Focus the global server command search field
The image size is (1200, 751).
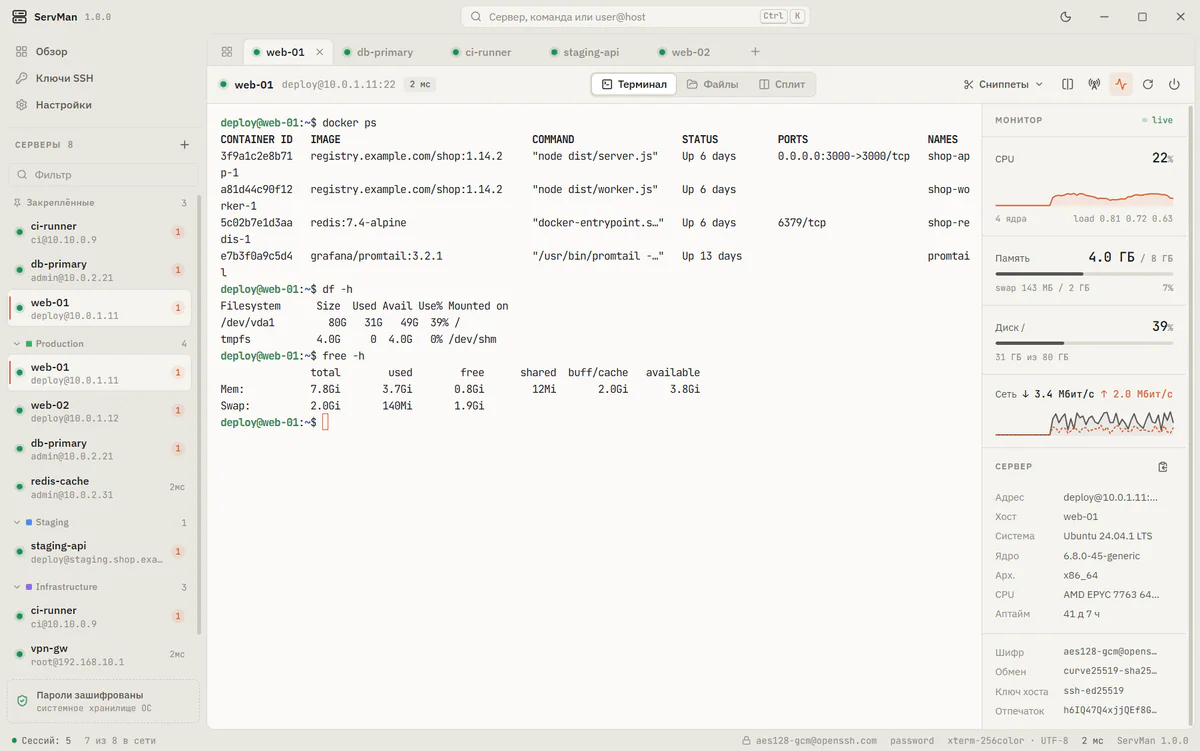(x=635, y=17)
